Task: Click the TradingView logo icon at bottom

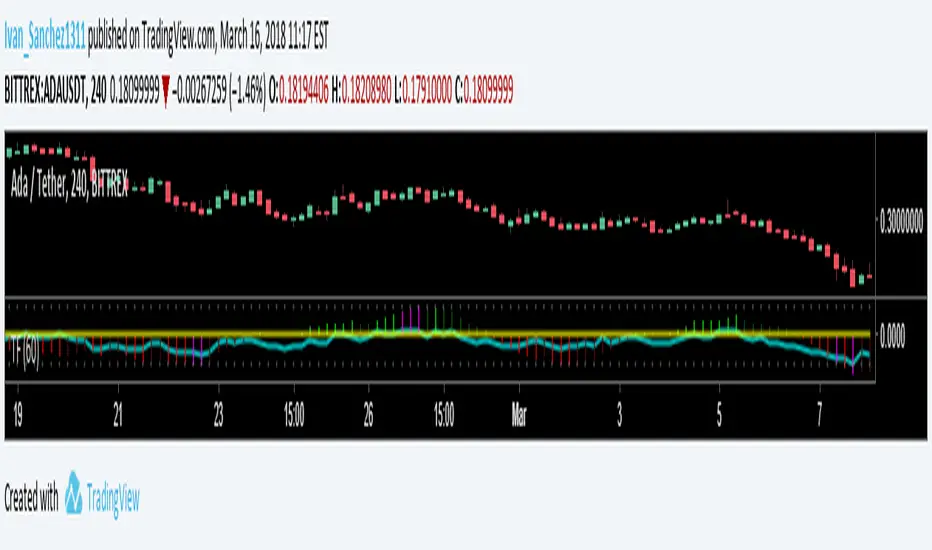Action: 74,493
